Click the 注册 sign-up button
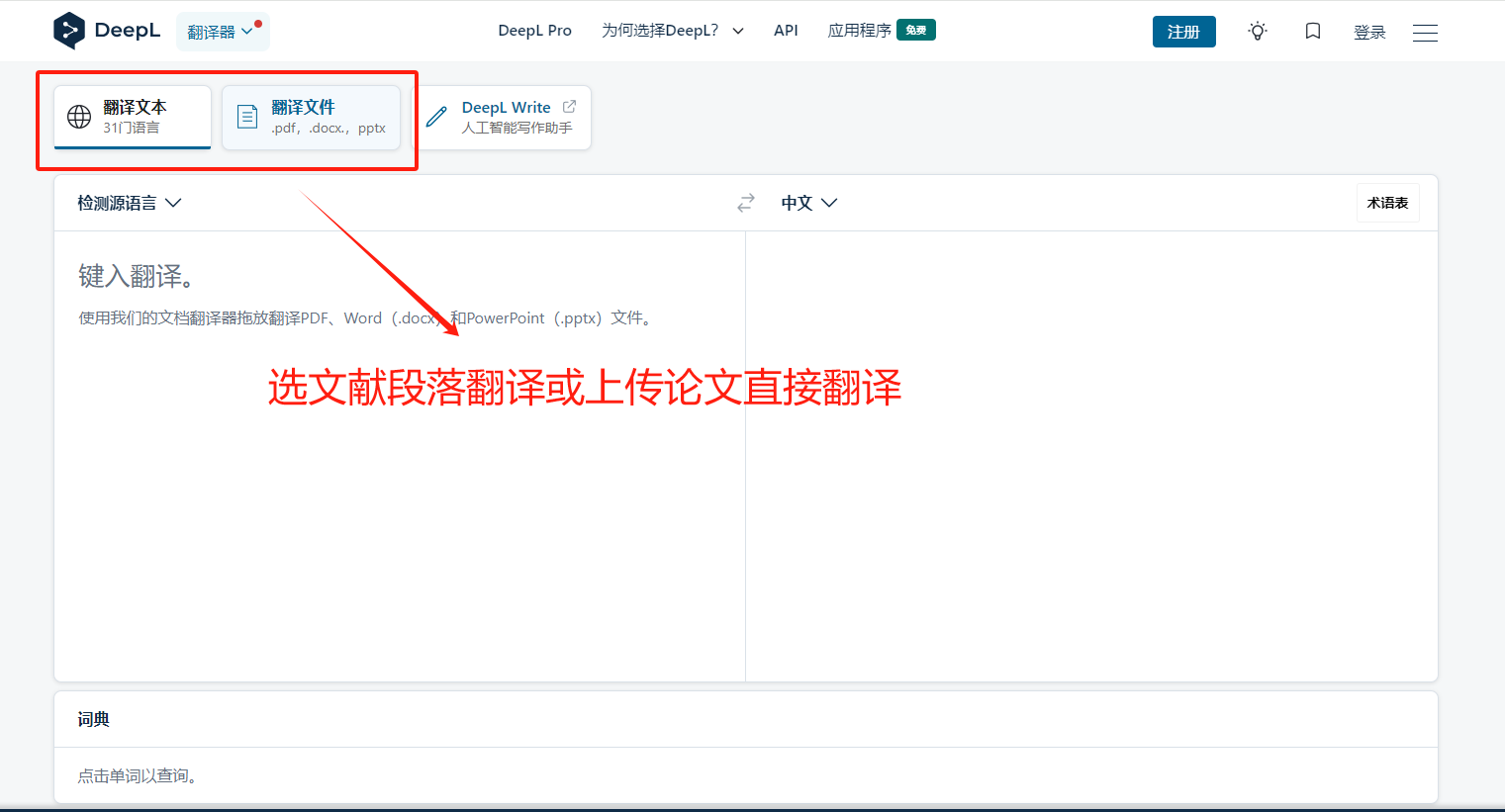 (1183, 32)
